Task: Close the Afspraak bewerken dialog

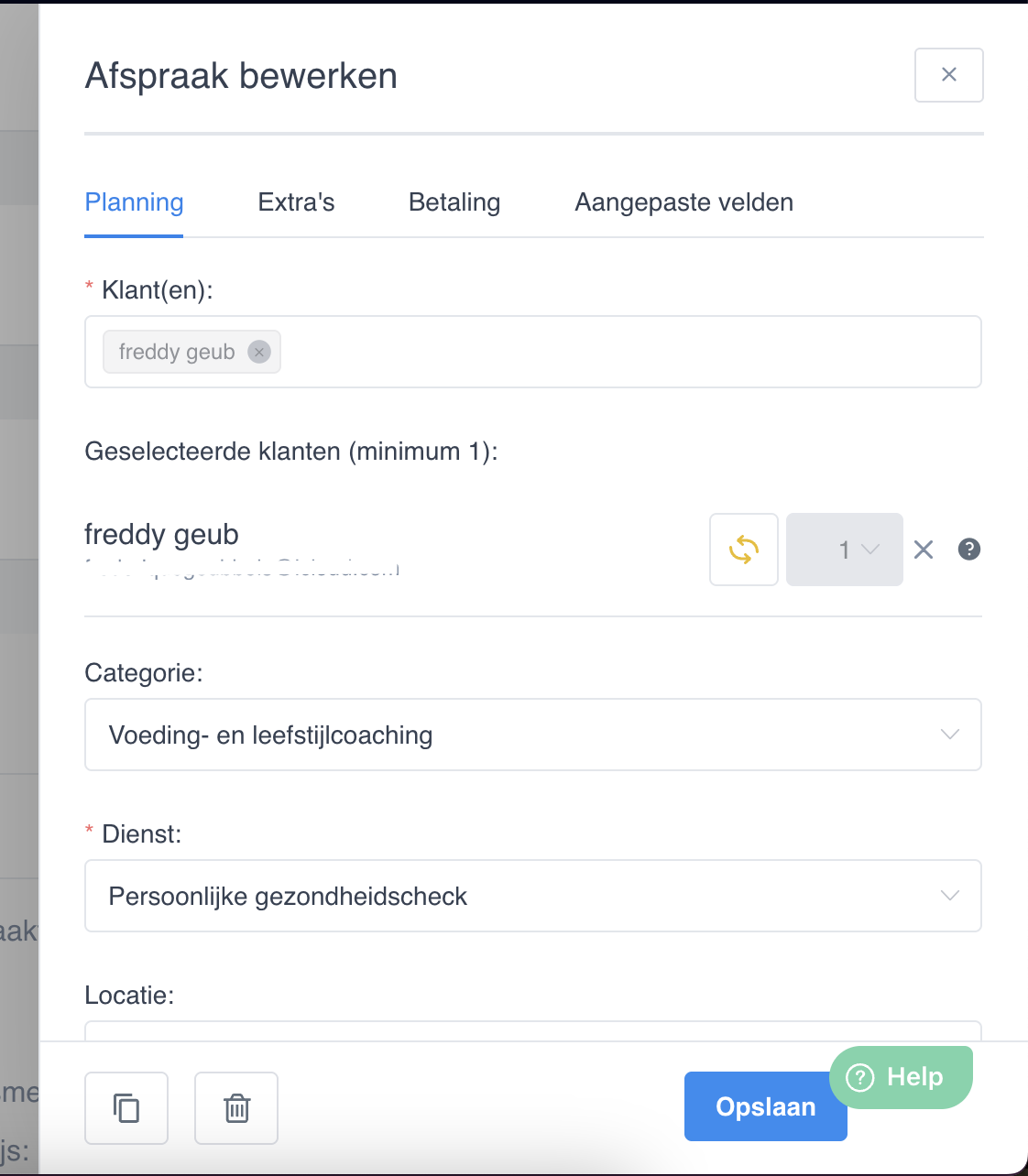Action: pos(948,75)
